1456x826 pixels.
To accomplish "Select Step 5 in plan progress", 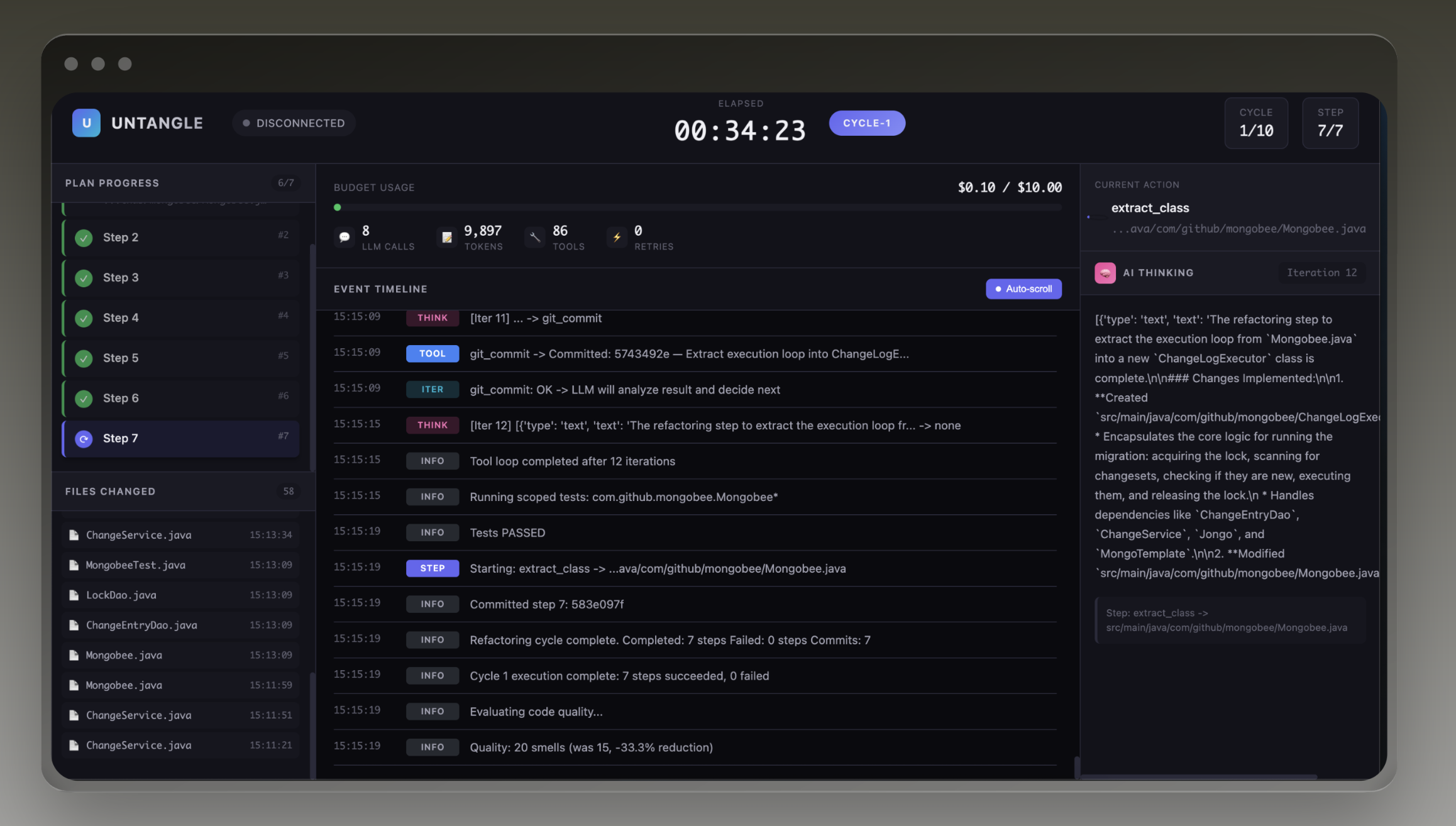I will point(181,358).
